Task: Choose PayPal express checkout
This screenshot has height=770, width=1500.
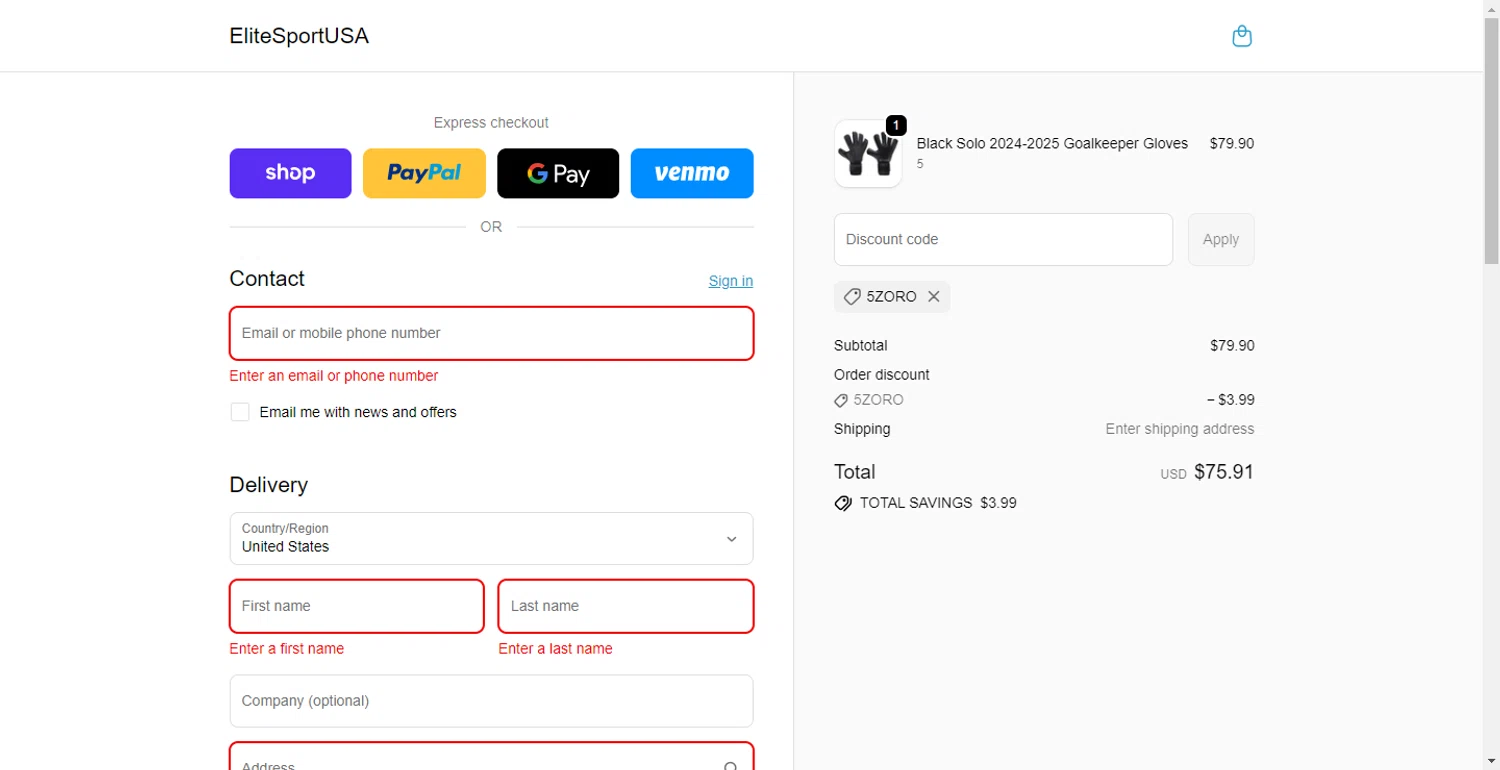Action: coord(424,173)
